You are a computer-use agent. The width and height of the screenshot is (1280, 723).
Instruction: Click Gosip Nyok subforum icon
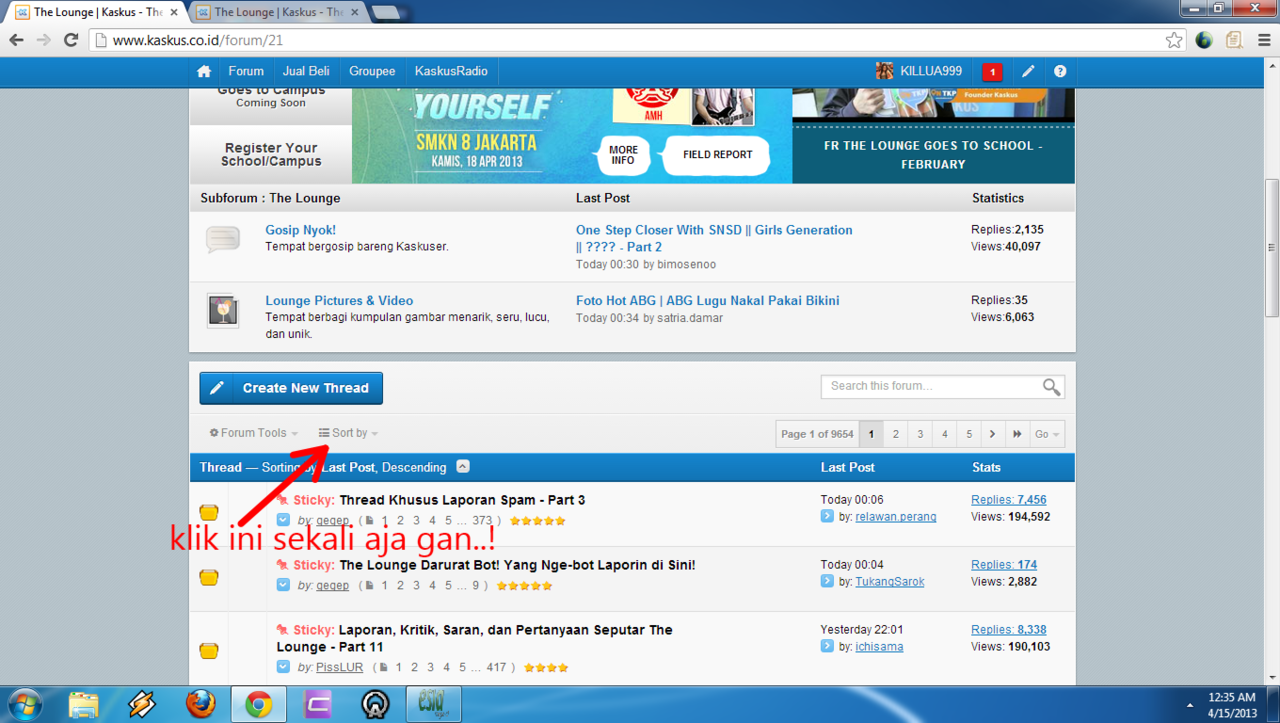point(223,239)
